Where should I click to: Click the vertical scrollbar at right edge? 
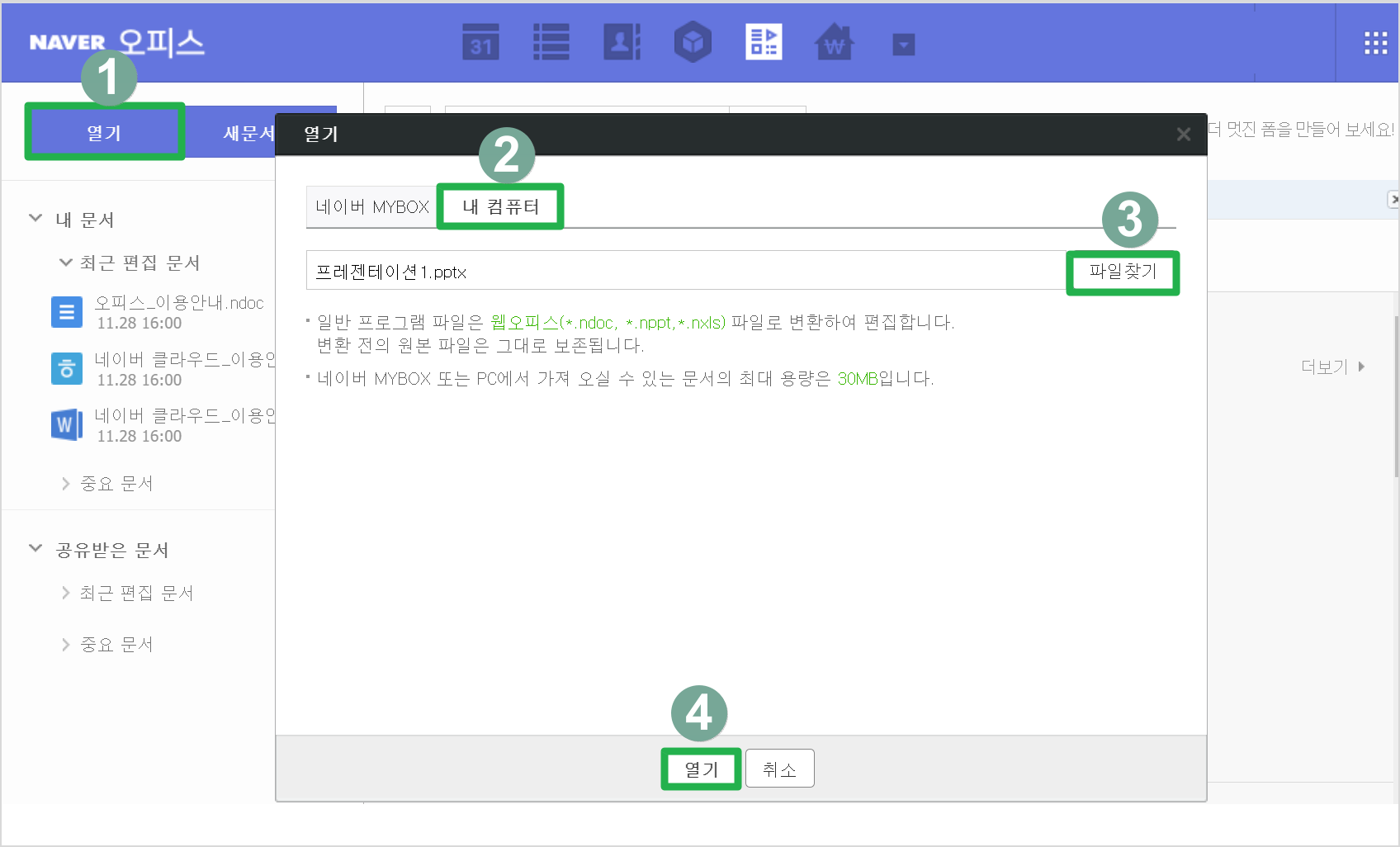pos(1396,396)
